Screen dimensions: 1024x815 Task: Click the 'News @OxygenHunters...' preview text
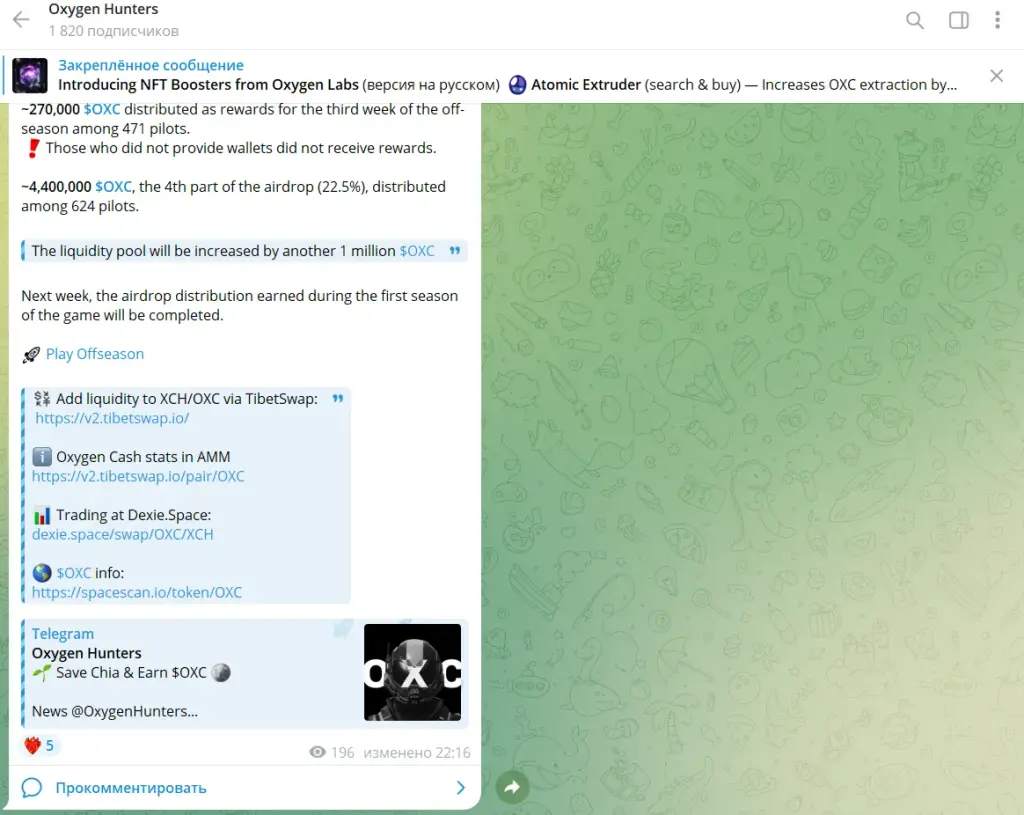114,711
